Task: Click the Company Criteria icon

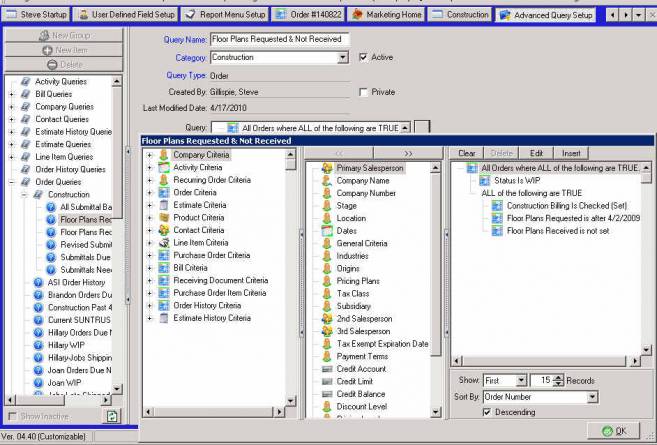Action: pyautogui.click(x=164, y=155)
